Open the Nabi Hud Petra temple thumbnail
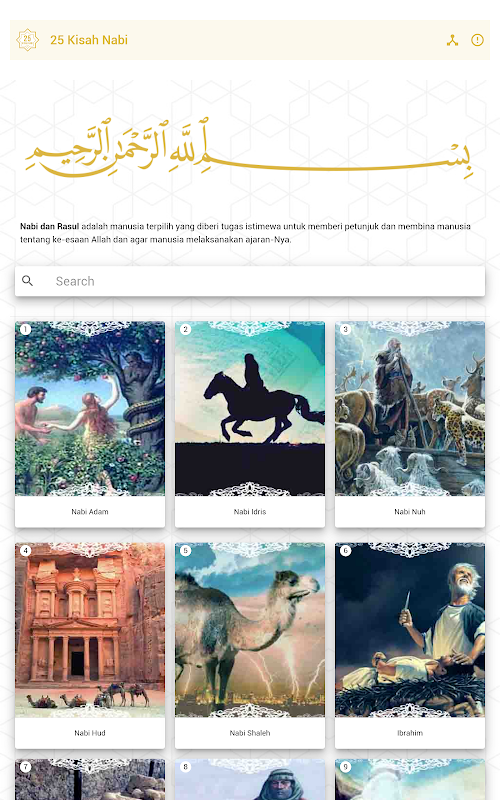Image resolution: width=500 pixels, height=800 pixels. coord(90,630)
